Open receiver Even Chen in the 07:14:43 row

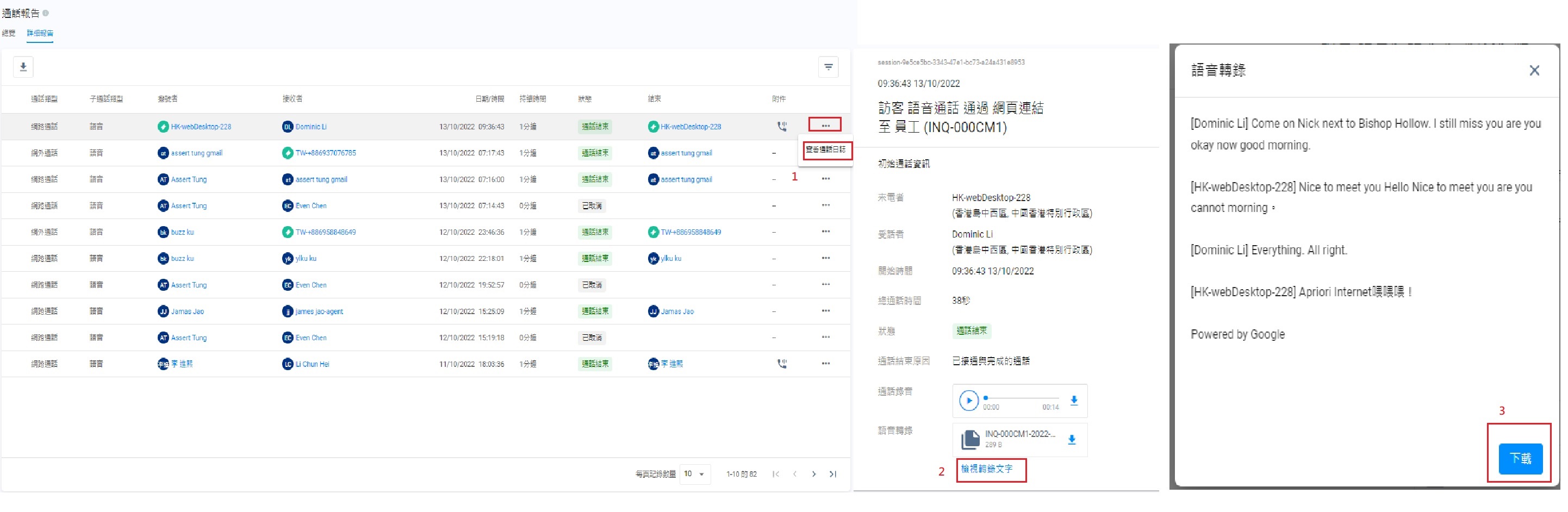[x=311, y=206]
